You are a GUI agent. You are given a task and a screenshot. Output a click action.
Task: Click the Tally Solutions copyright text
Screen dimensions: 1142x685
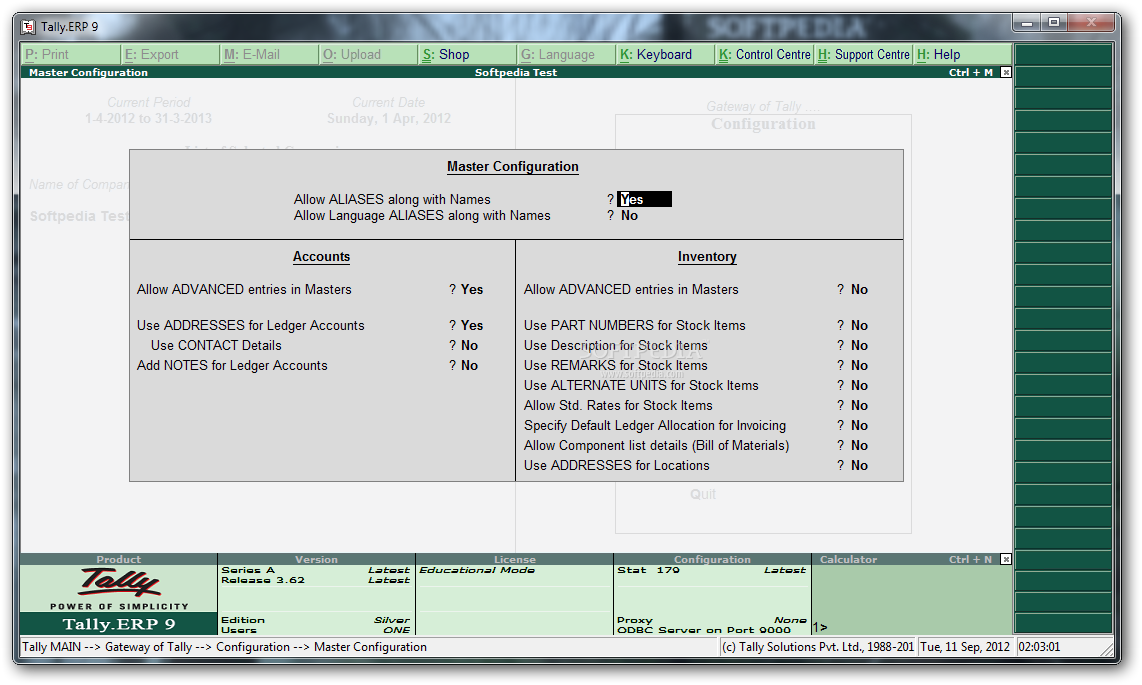click(818, 647)
